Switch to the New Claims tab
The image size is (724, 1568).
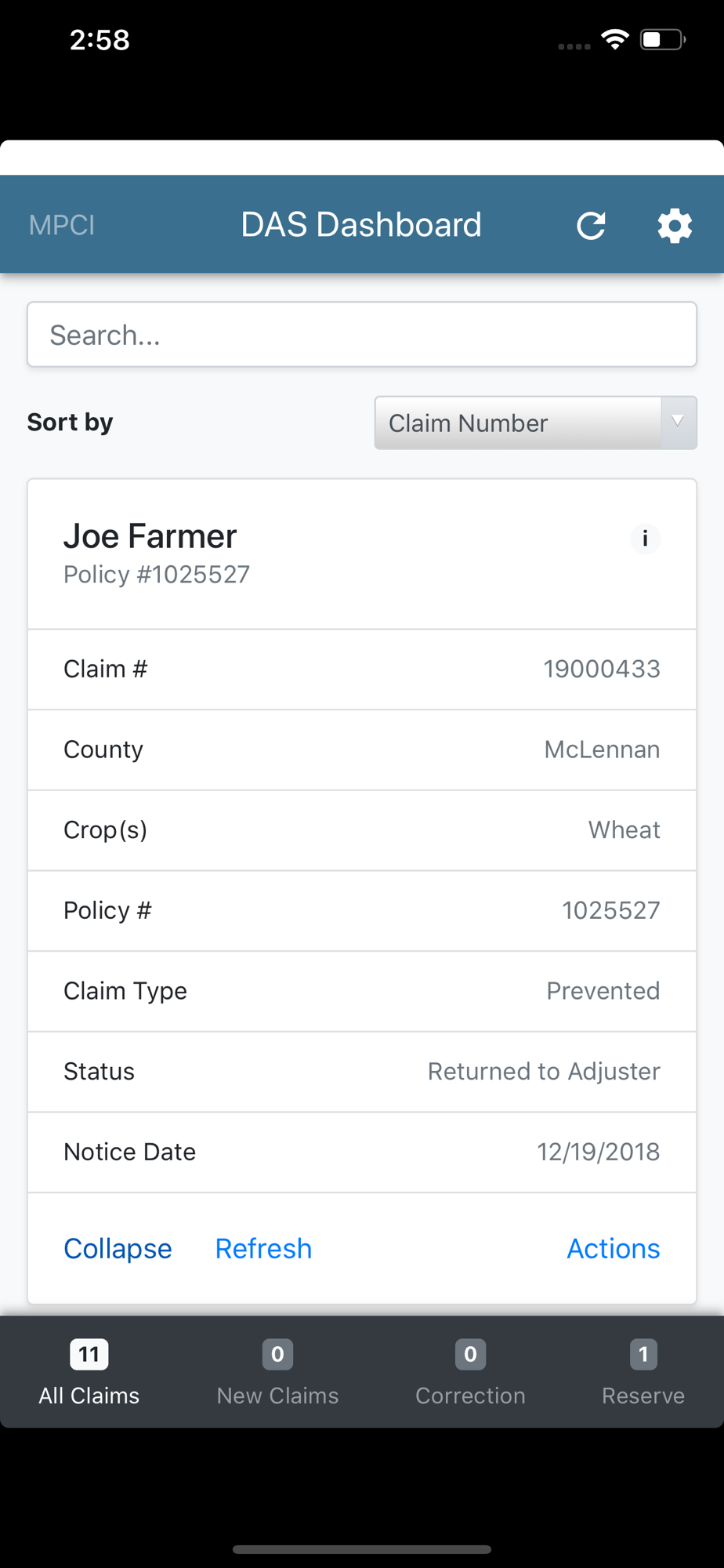point(277,1372)
